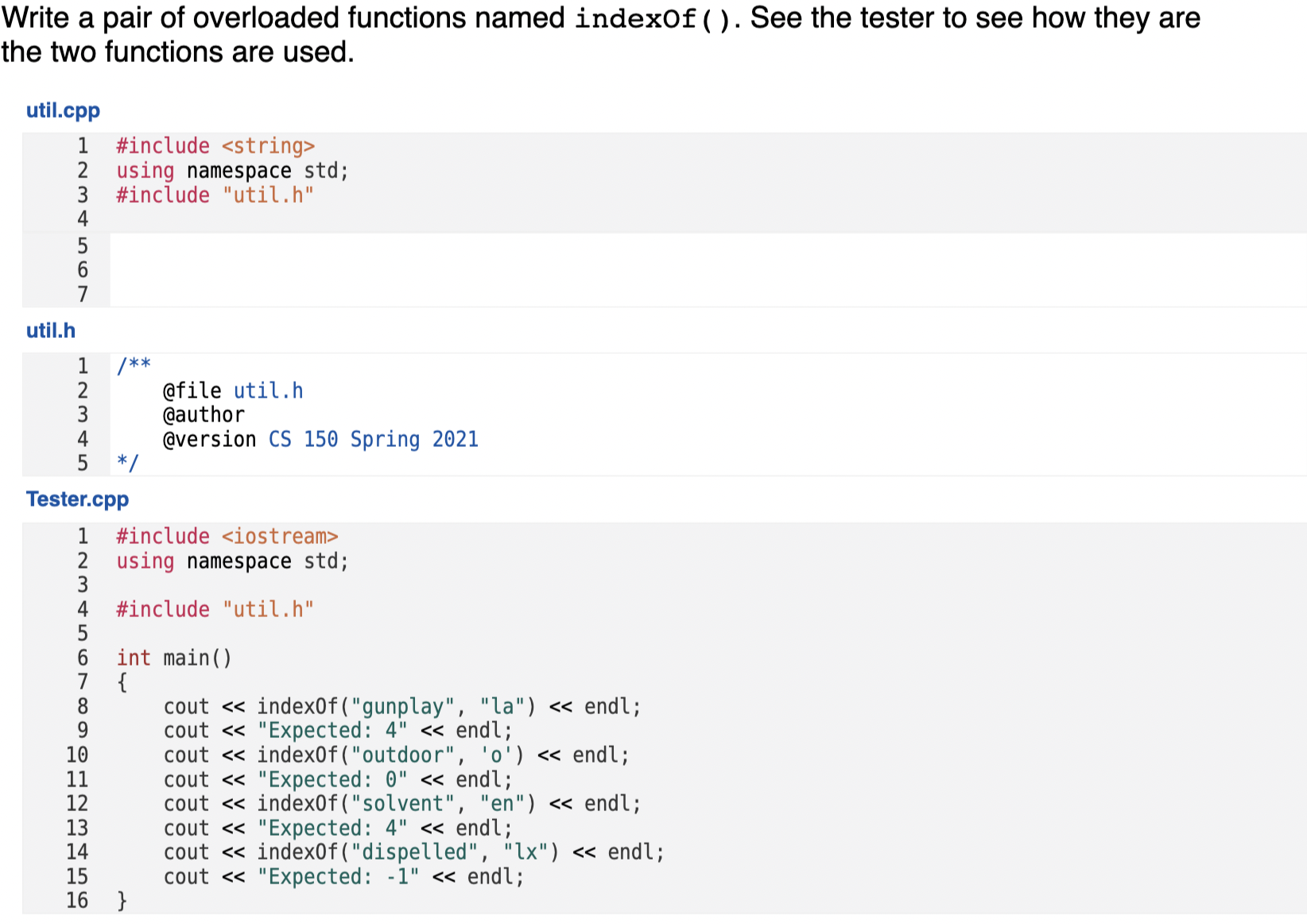Click the #include <iostream> line in Tester.cpp
This screenshot has width=1307, height=924.
pos(228,536)
